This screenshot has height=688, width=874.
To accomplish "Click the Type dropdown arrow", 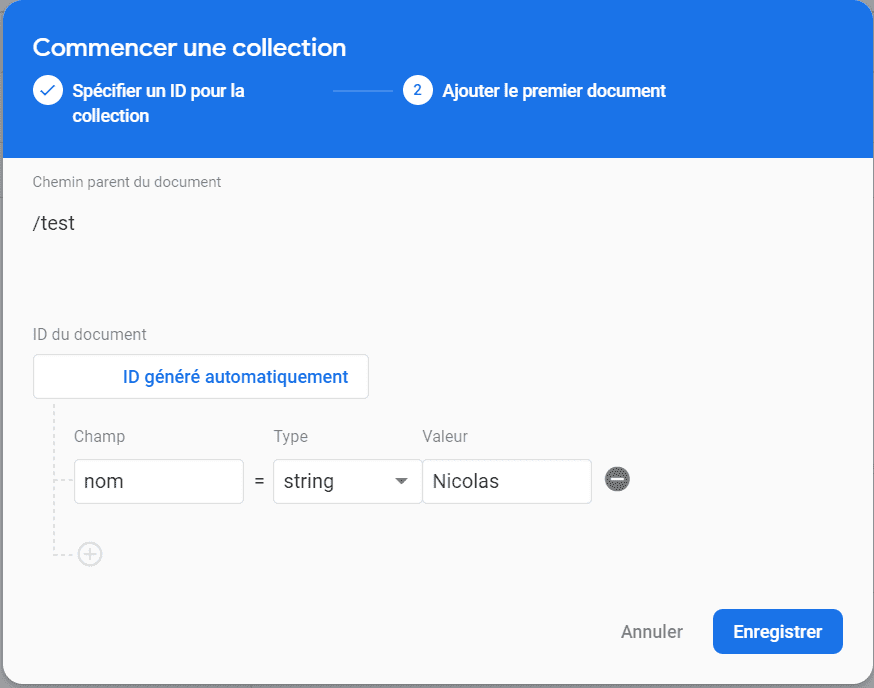I will (402, 481).
